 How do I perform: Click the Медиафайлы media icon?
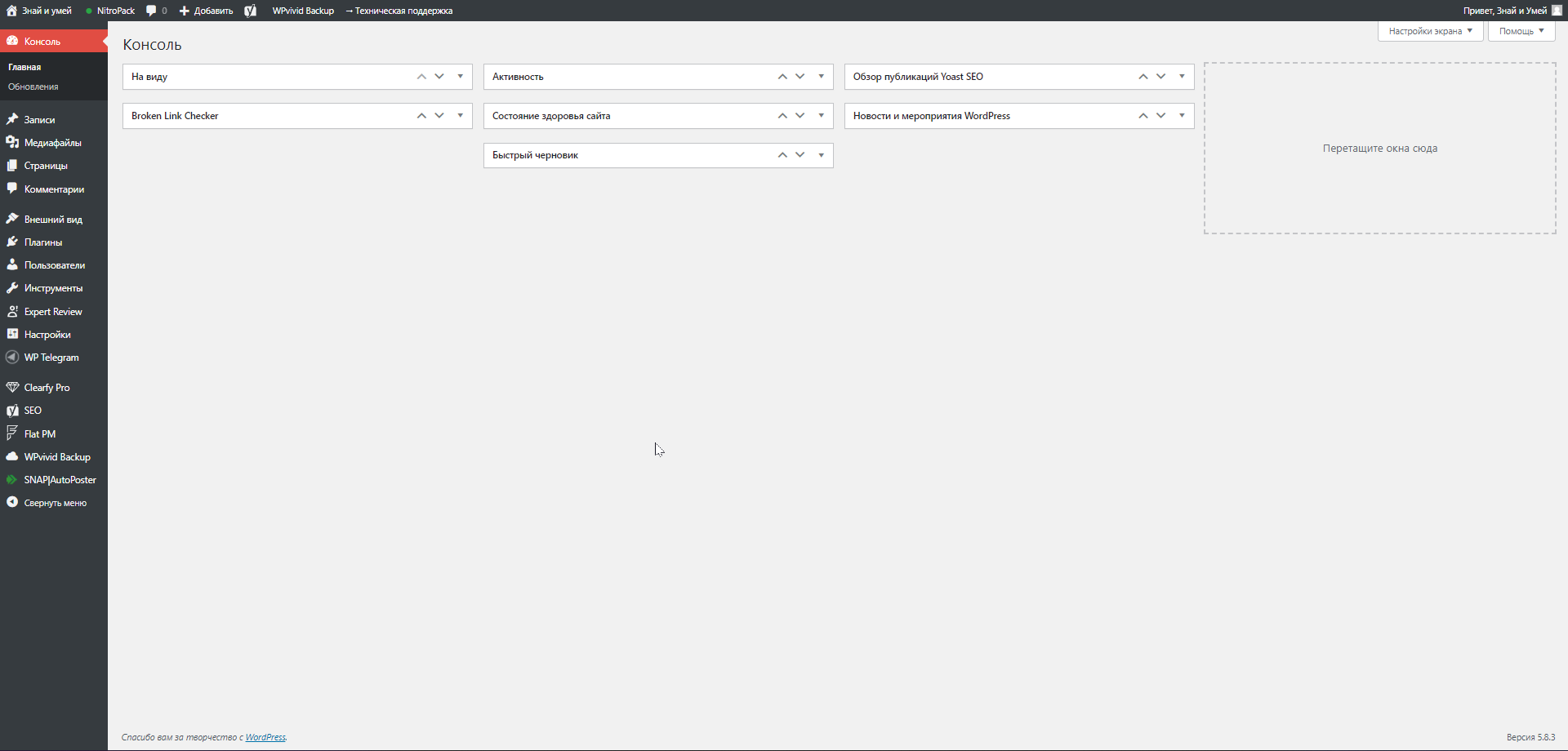[12, 142]
